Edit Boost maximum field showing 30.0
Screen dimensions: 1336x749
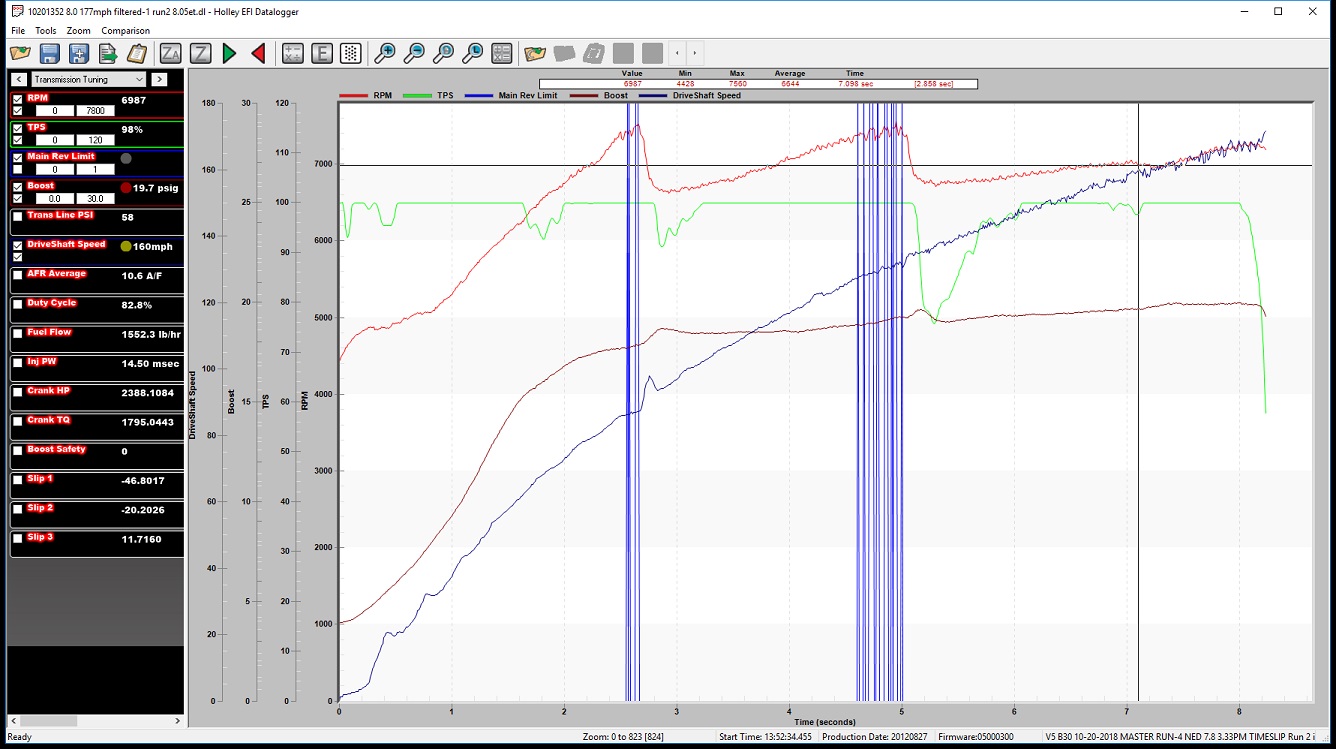tap(95, 199)
